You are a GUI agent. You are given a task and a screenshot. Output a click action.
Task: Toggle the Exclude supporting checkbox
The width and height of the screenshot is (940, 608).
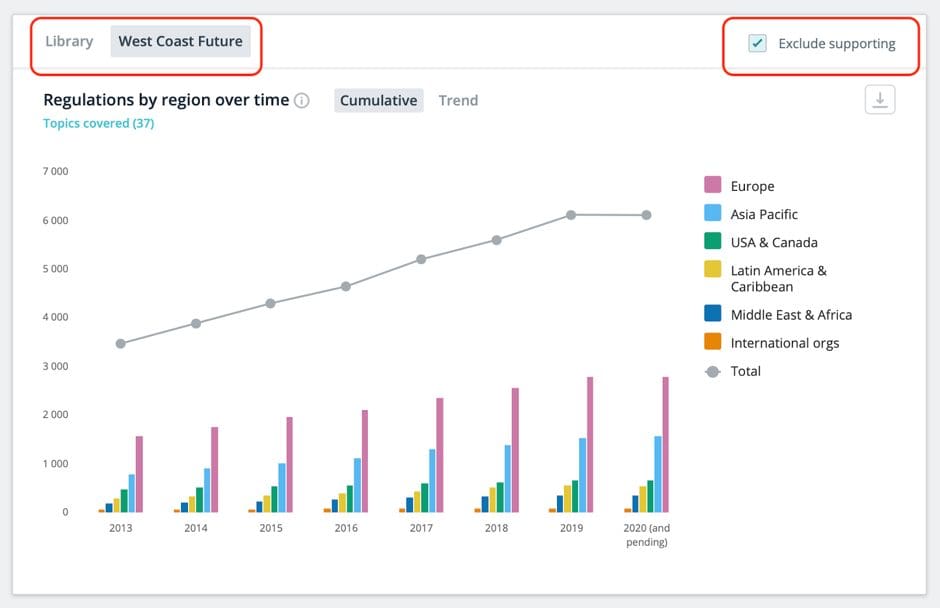pyautogui.click(x=758, y=43)
